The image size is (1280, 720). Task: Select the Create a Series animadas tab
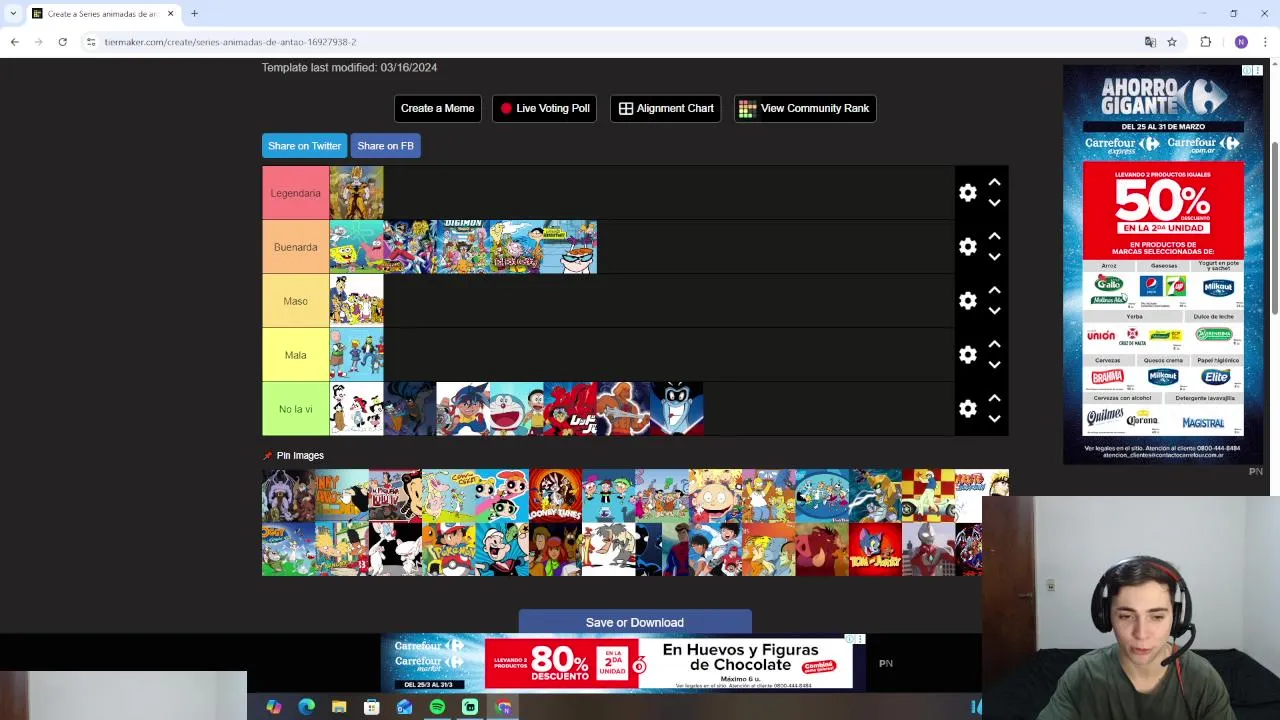(102, 13)
